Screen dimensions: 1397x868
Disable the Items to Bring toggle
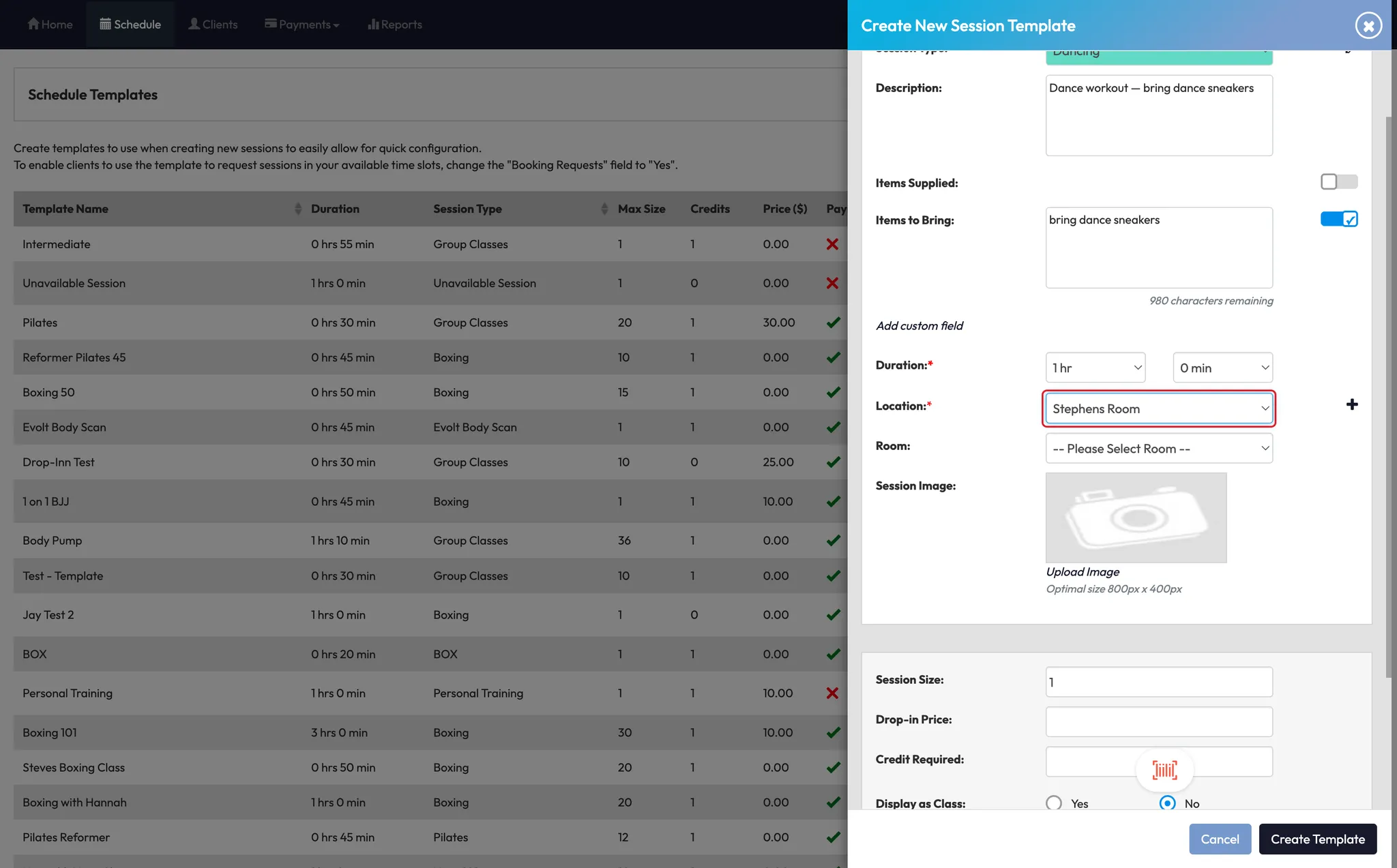(1338, 220)
